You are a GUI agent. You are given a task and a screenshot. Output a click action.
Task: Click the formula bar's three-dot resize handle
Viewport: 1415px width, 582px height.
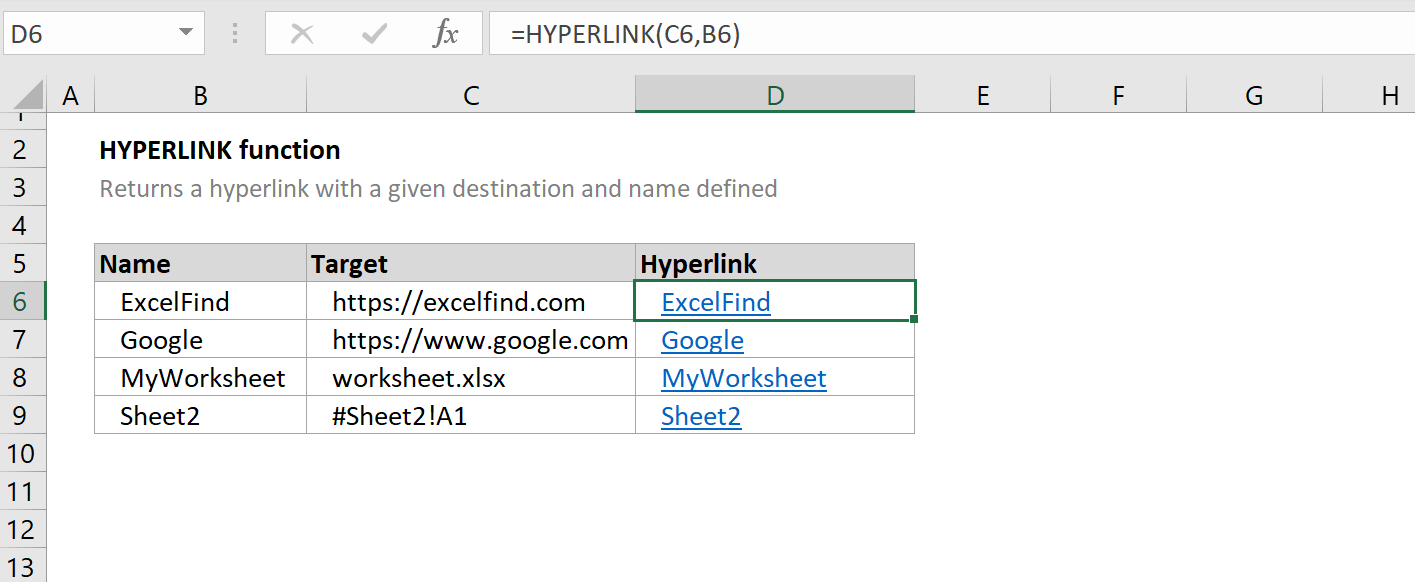pyautogui.click(x=235, y=34)
